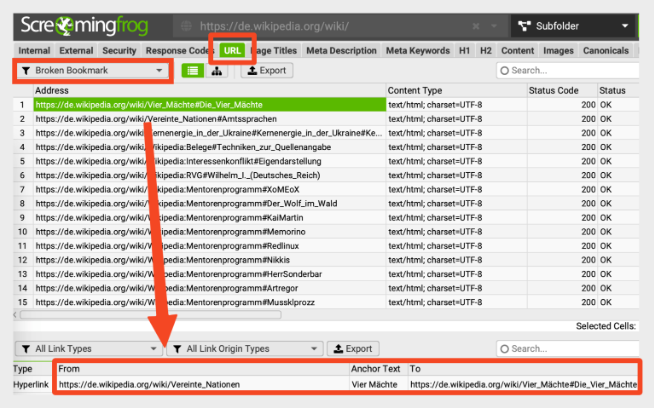Sort by the Status column header
Viewport: 654px width, 408px height.
pyautogui.click(x=618, y=91)
